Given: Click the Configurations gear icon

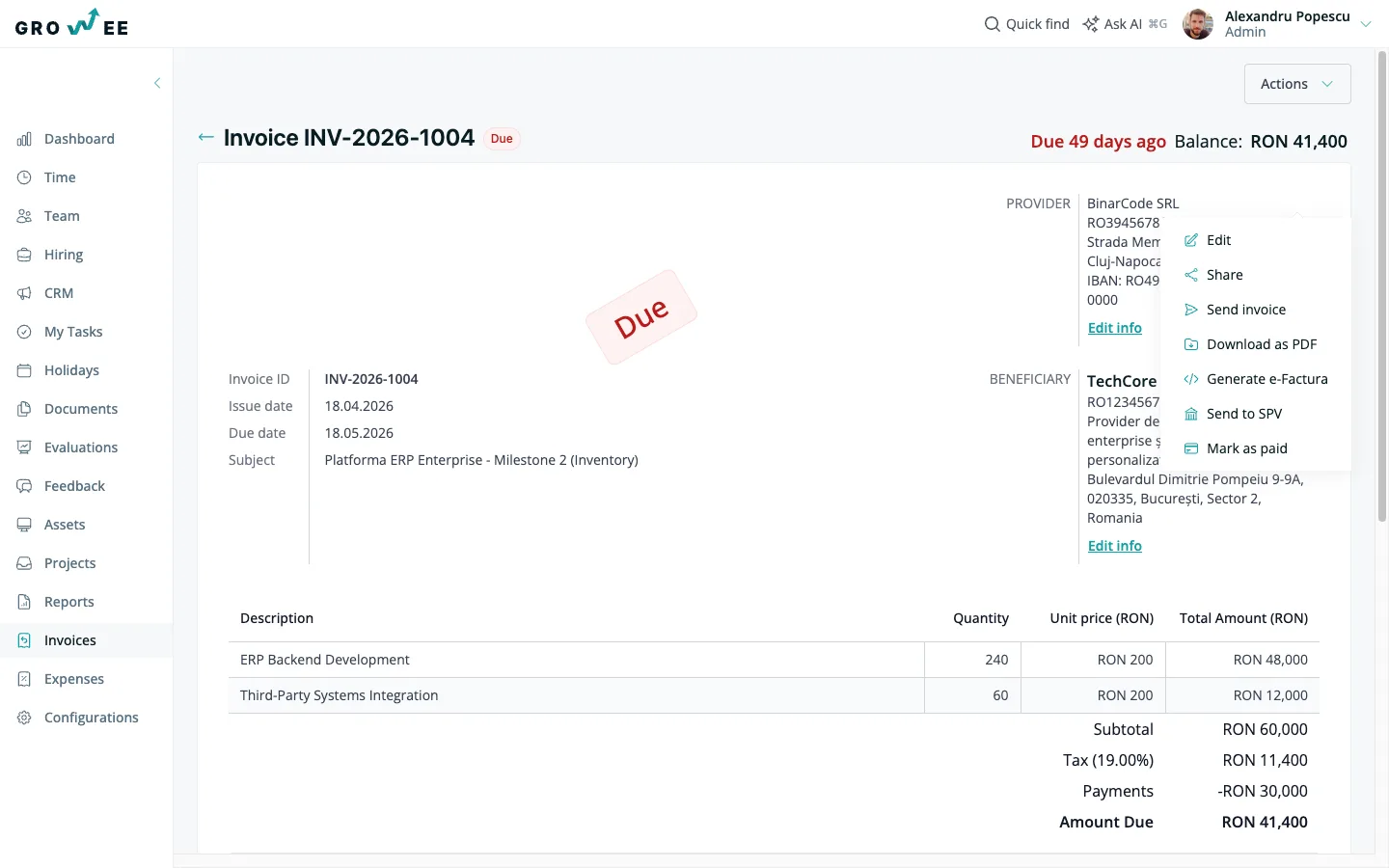Looking at the screenshot, I should [24, 718].
